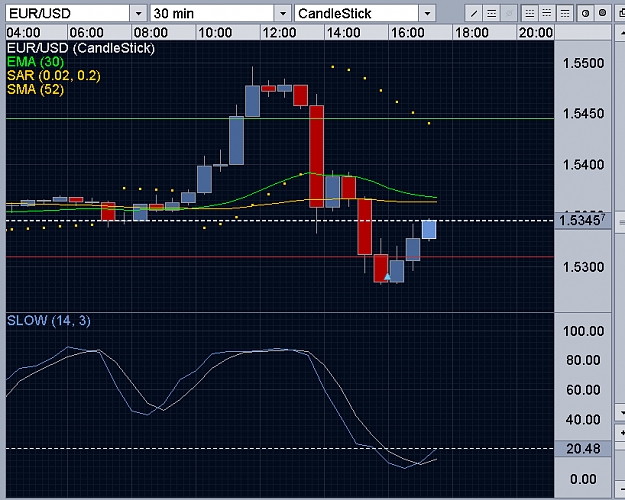Click the detach window icon at toolbar edge
This screenshot has height=500, width=625.
click(621, 14)
